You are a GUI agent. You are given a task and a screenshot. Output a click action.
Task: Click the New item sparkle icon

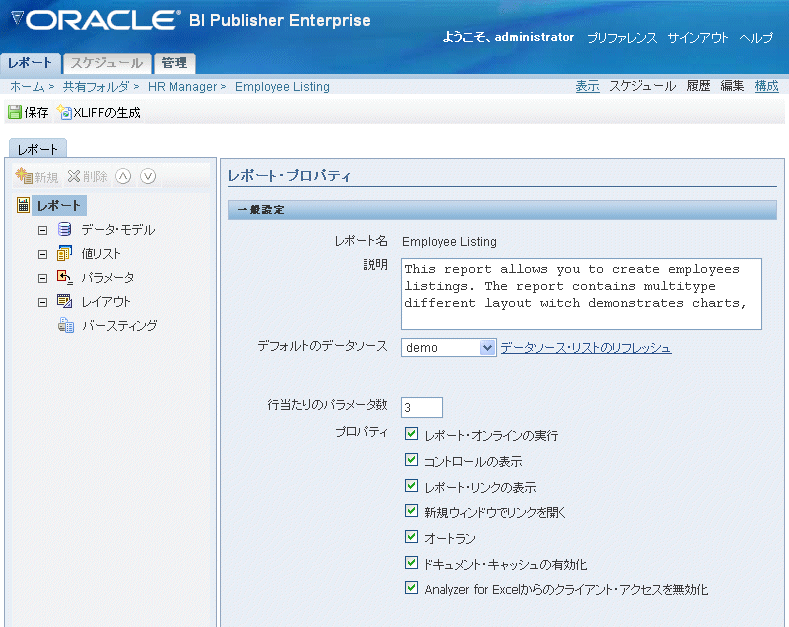(x=24, y=176)
